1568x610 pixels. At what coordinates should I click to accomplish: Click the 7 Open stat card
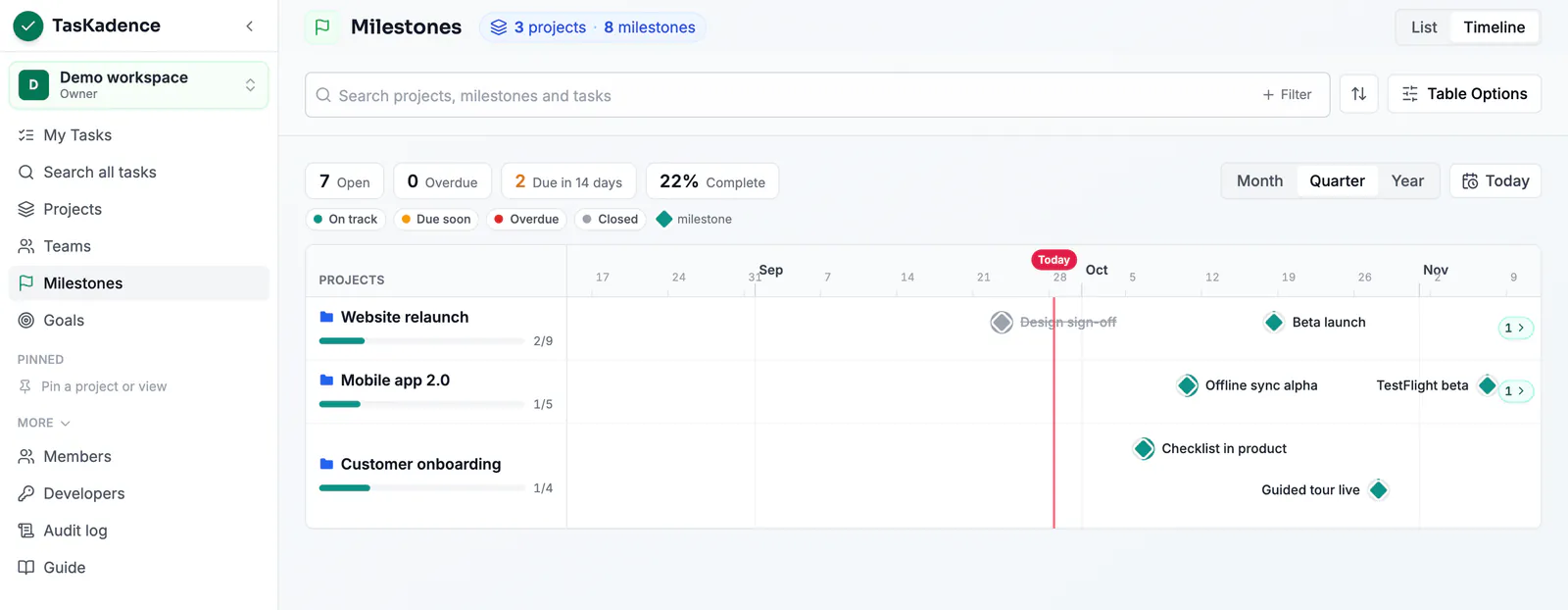[345, 181]
